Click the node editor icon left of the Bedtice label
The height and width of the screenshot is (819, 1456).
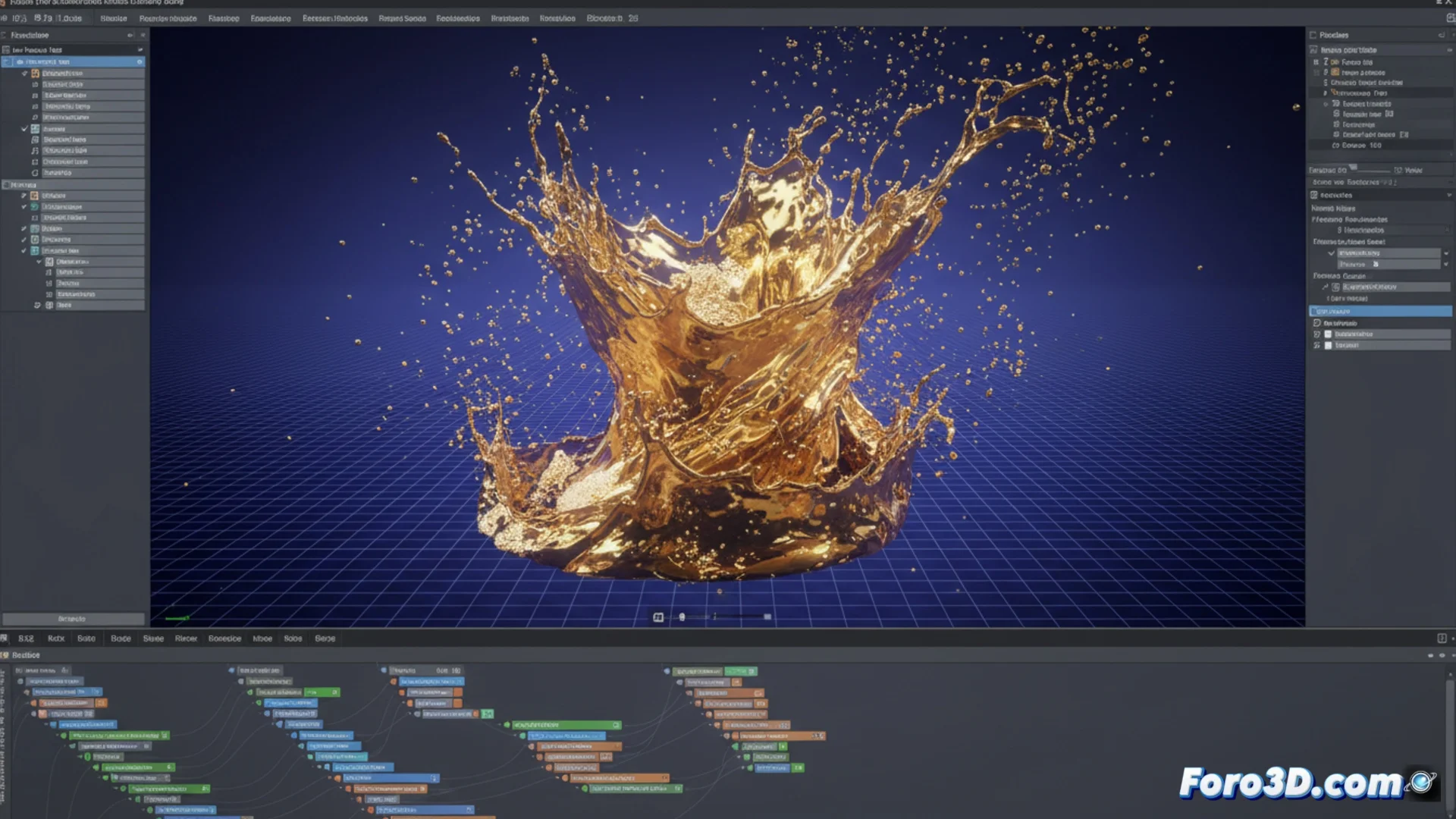tap(5, 655)
